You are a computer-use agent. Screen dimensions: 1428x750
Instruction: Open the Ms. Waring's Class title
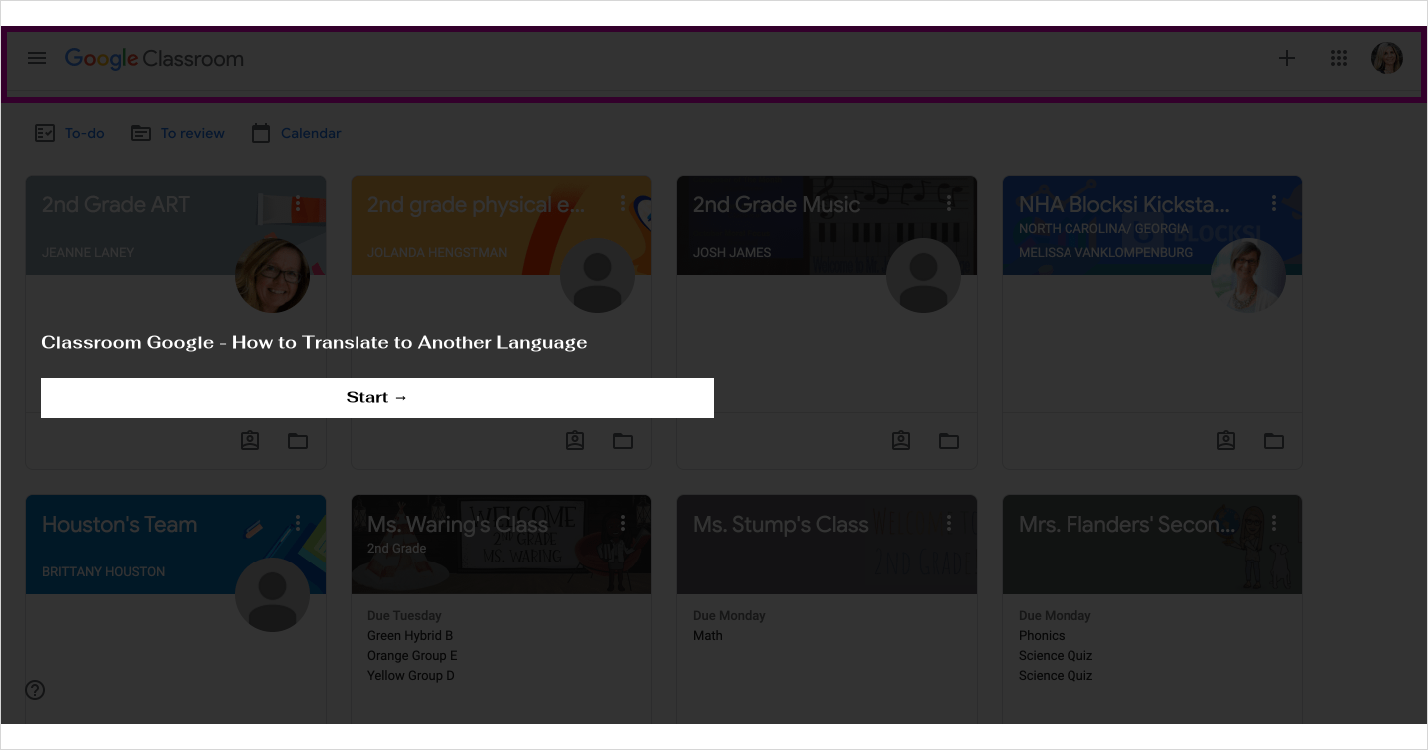pos(457,524)
